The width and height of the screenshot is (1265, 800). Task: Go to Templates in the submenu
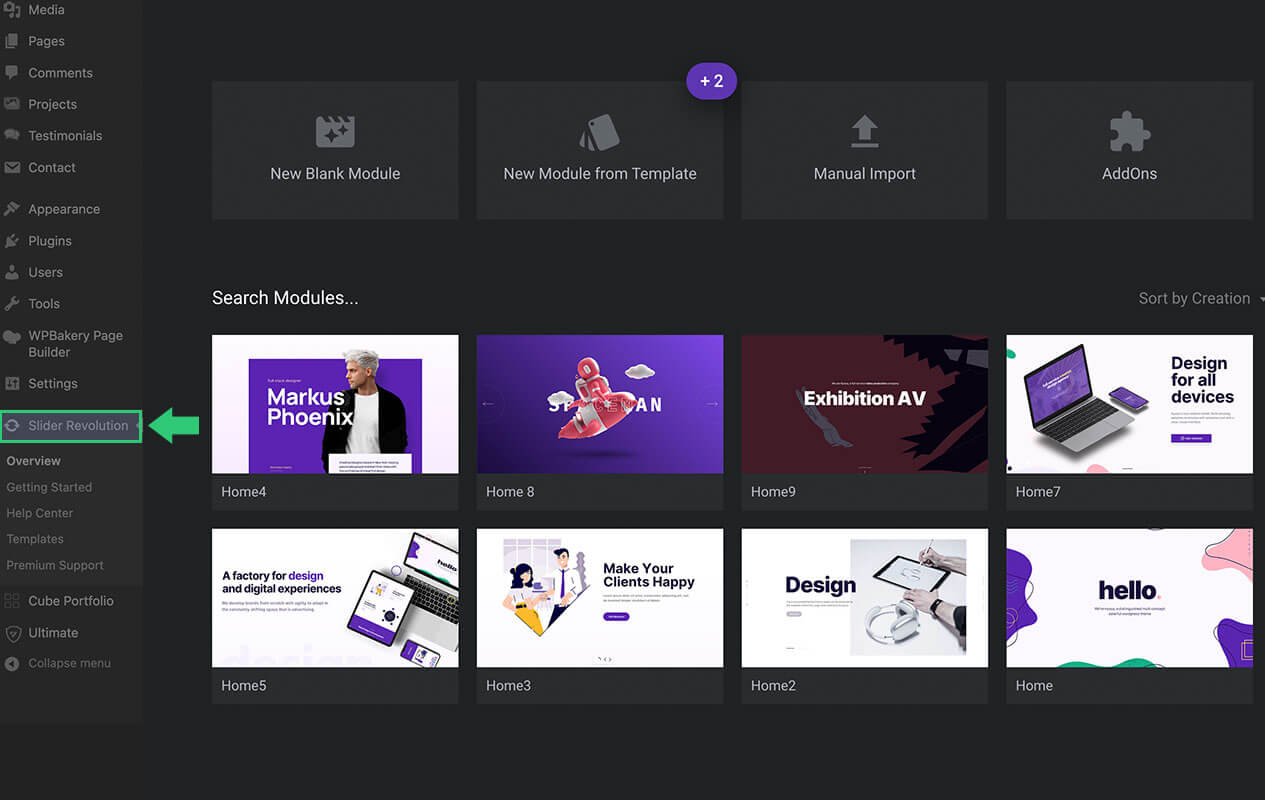pos(35,539)
